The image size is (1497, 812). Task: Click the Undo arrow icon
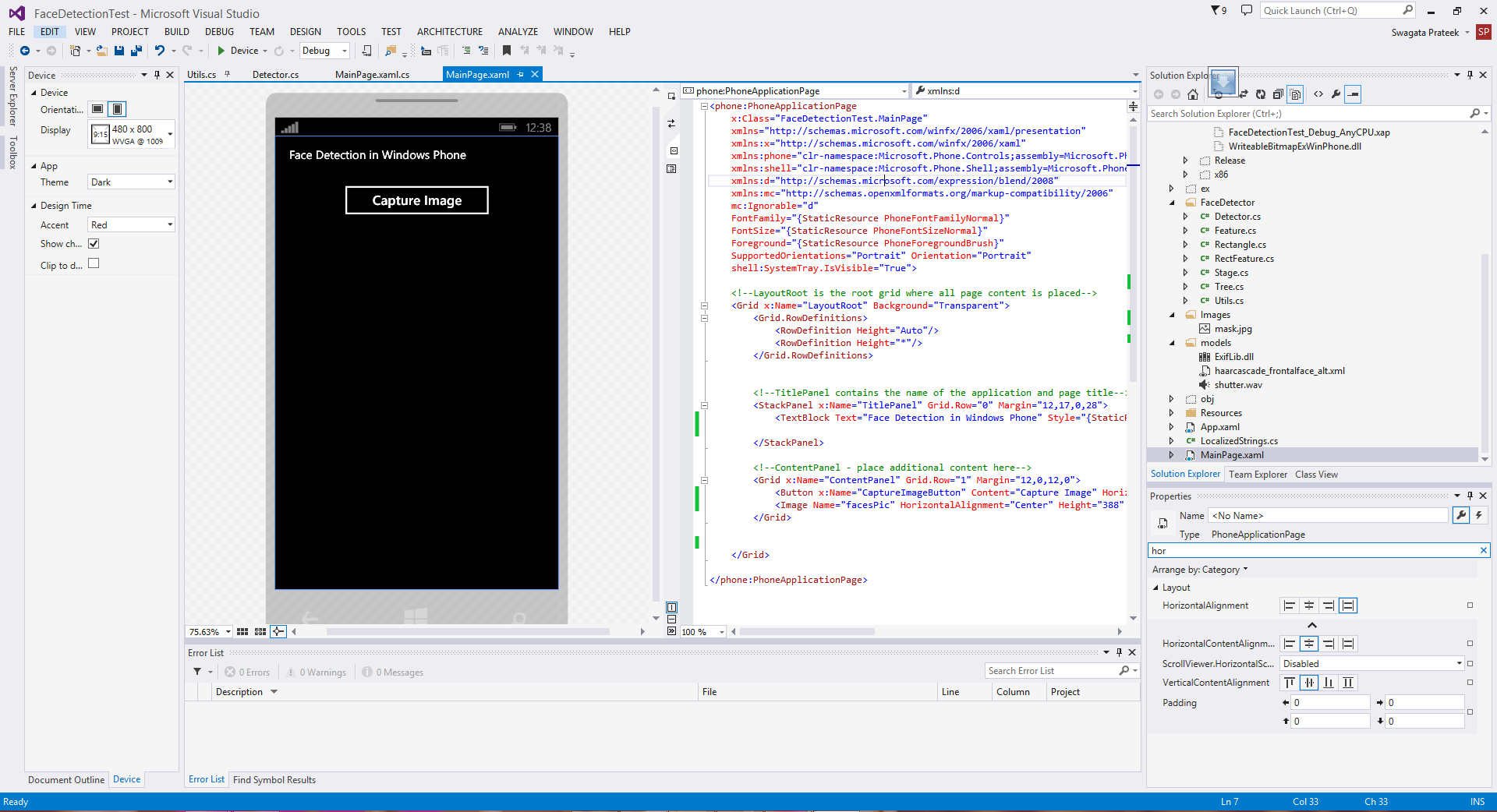pos(159,51)
